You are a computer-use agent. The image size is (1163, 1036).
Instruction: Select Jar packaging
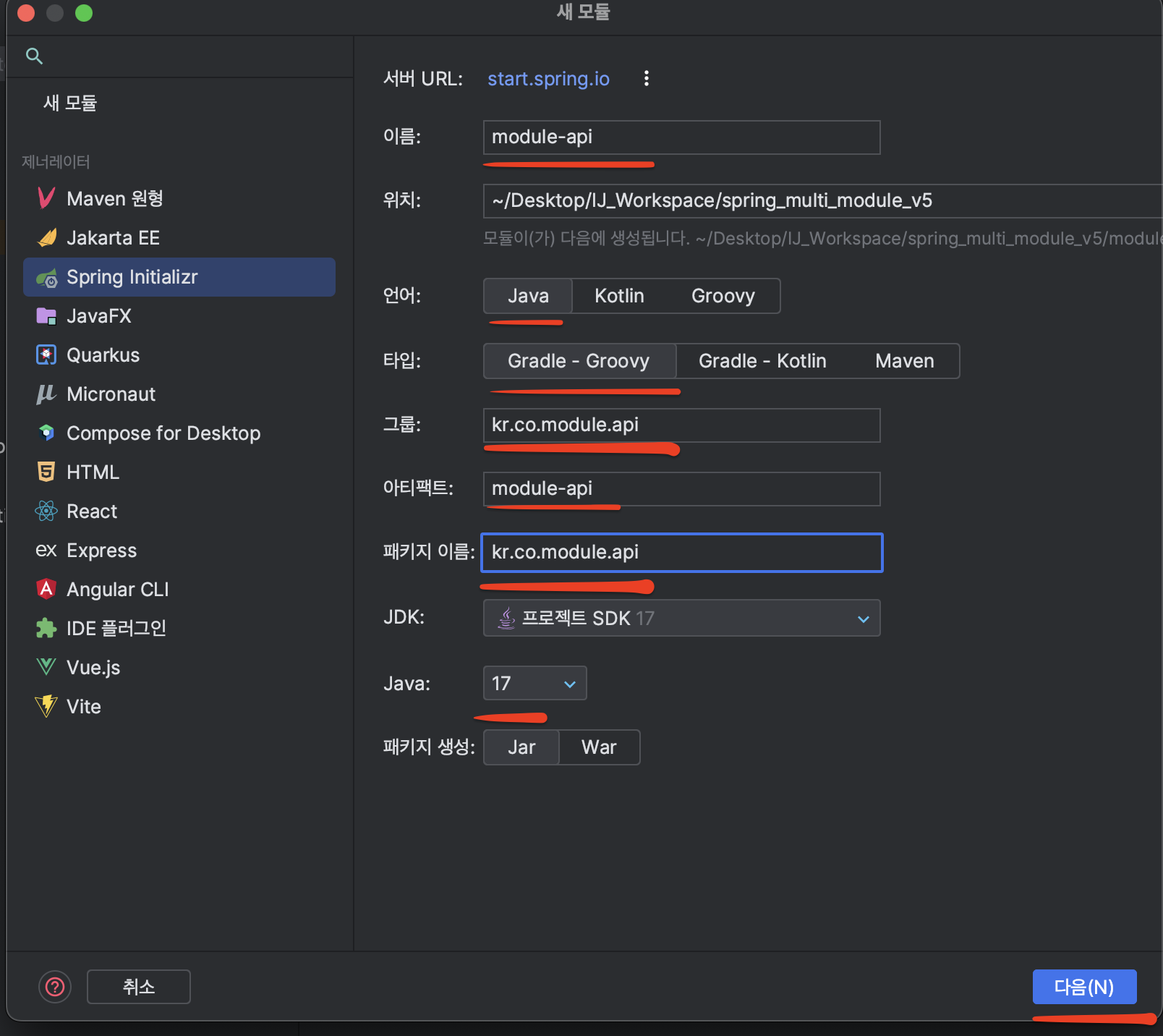(x=521, y=747)
